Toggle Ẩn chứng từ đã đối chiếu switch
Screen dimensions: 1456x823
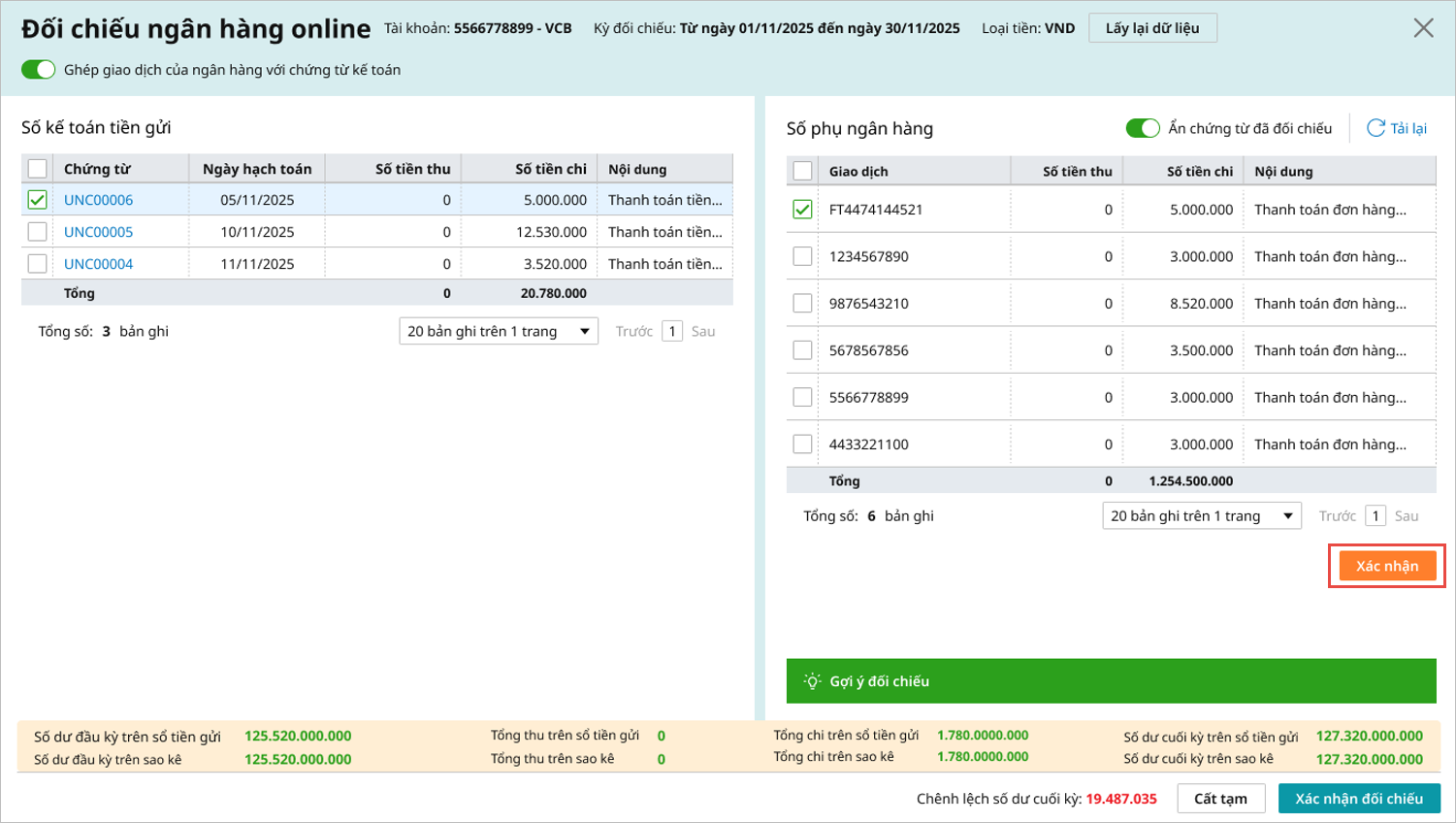point(1142,128)
